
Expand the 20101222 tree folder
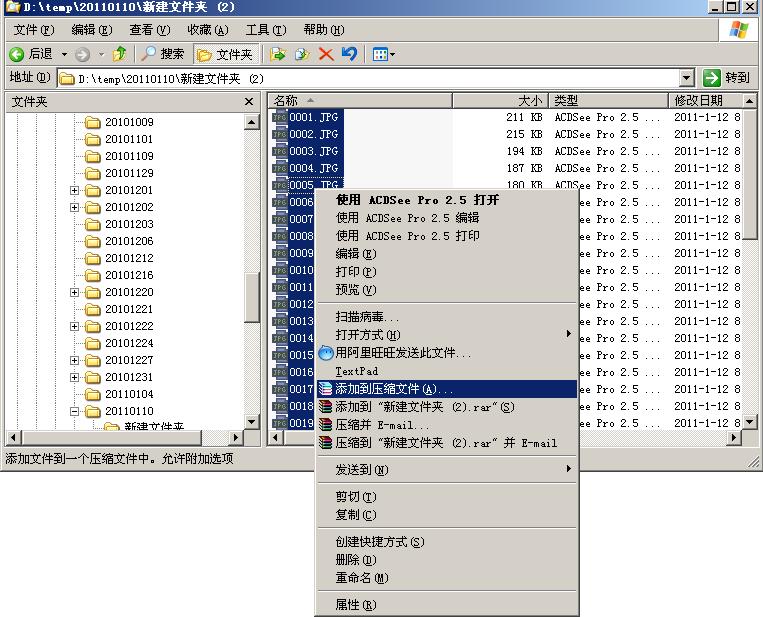tap(74, 327)
